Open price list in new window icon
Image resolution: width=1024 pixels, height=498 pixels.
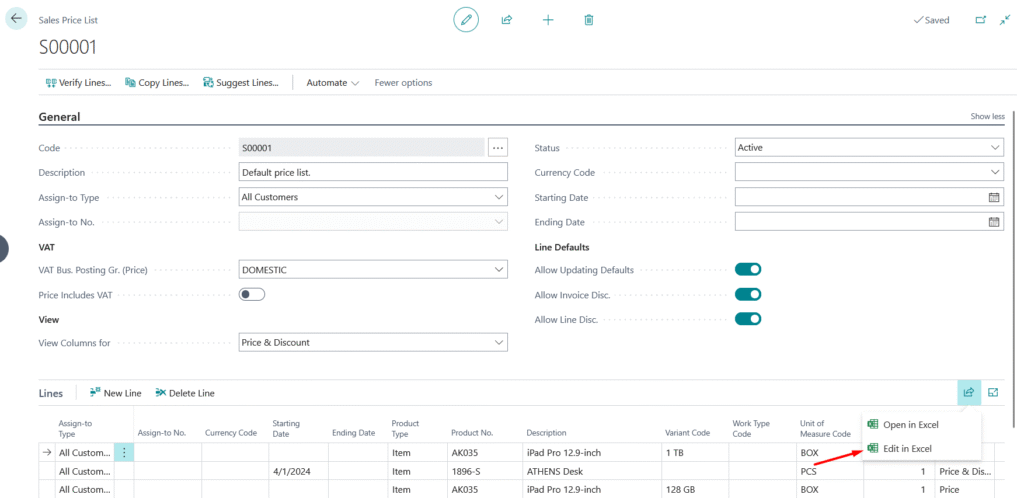[980, 20]
